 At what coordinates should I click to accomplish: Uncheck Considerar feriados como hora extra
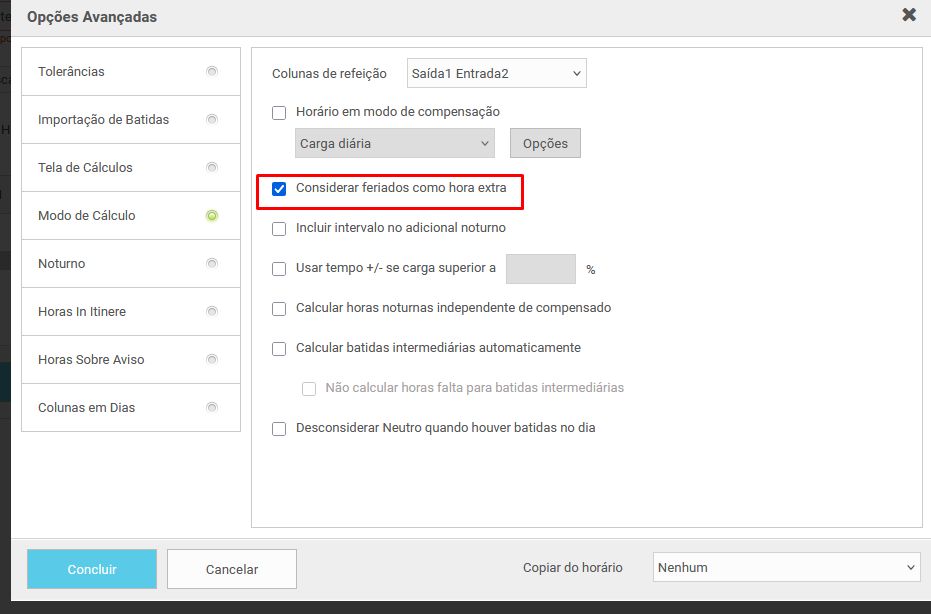(279, 188)
